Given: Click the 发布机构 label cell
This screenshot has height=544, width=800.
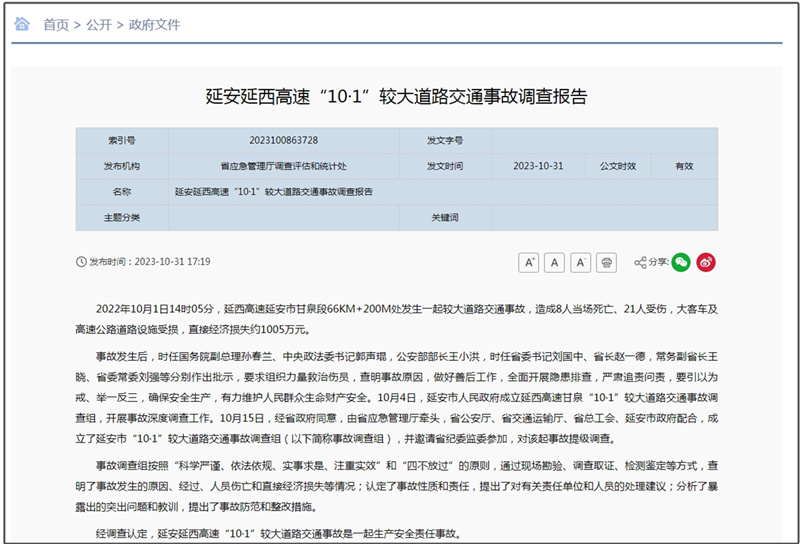Looking at the screenshot, I should point(122,166).
